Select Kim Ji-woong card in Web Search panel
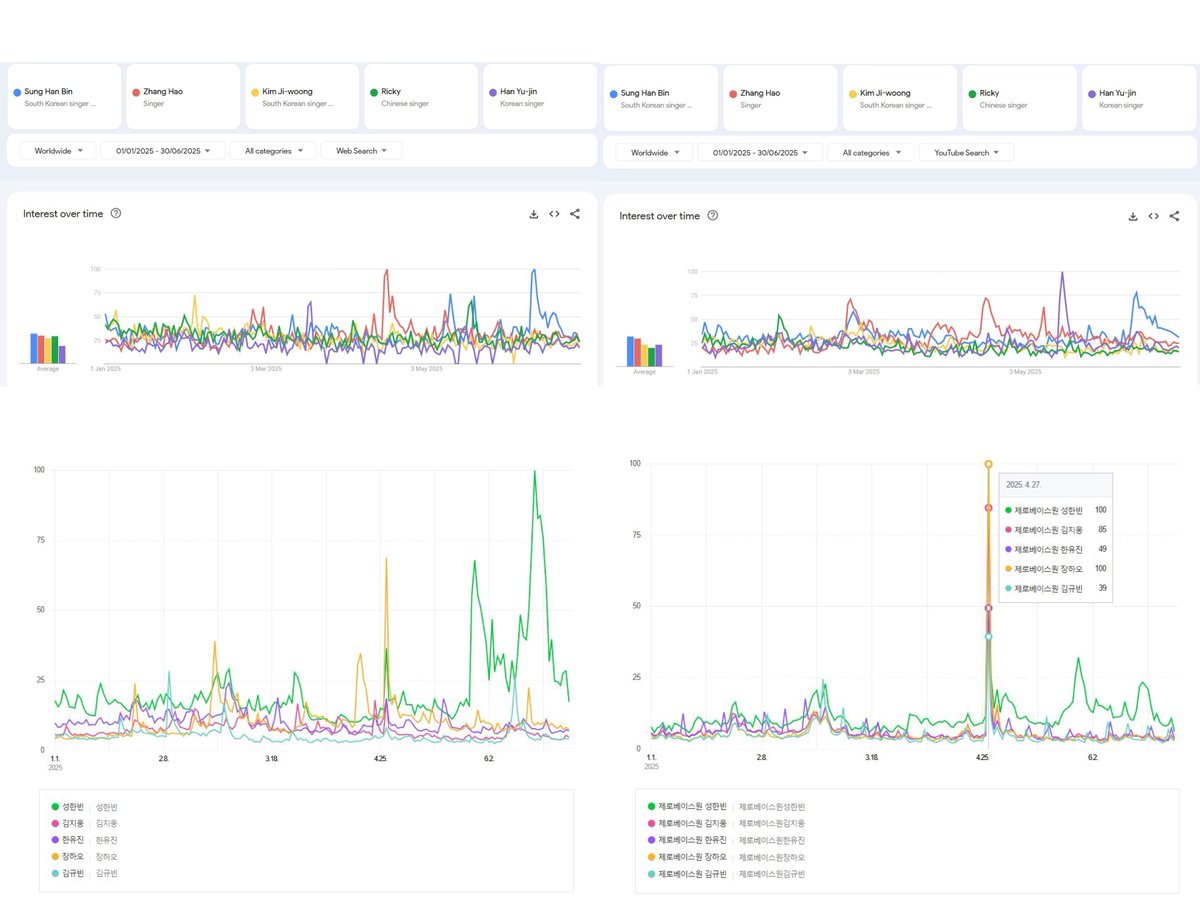Image resolution: width=1200 pixels, height=898 pixels. (x=301, y=97)
